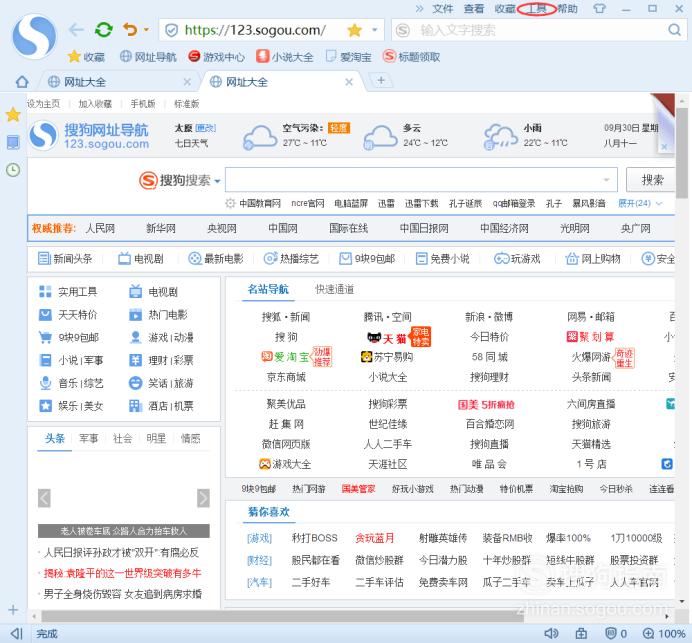Click the Sogou browser logo

(34, 36)
